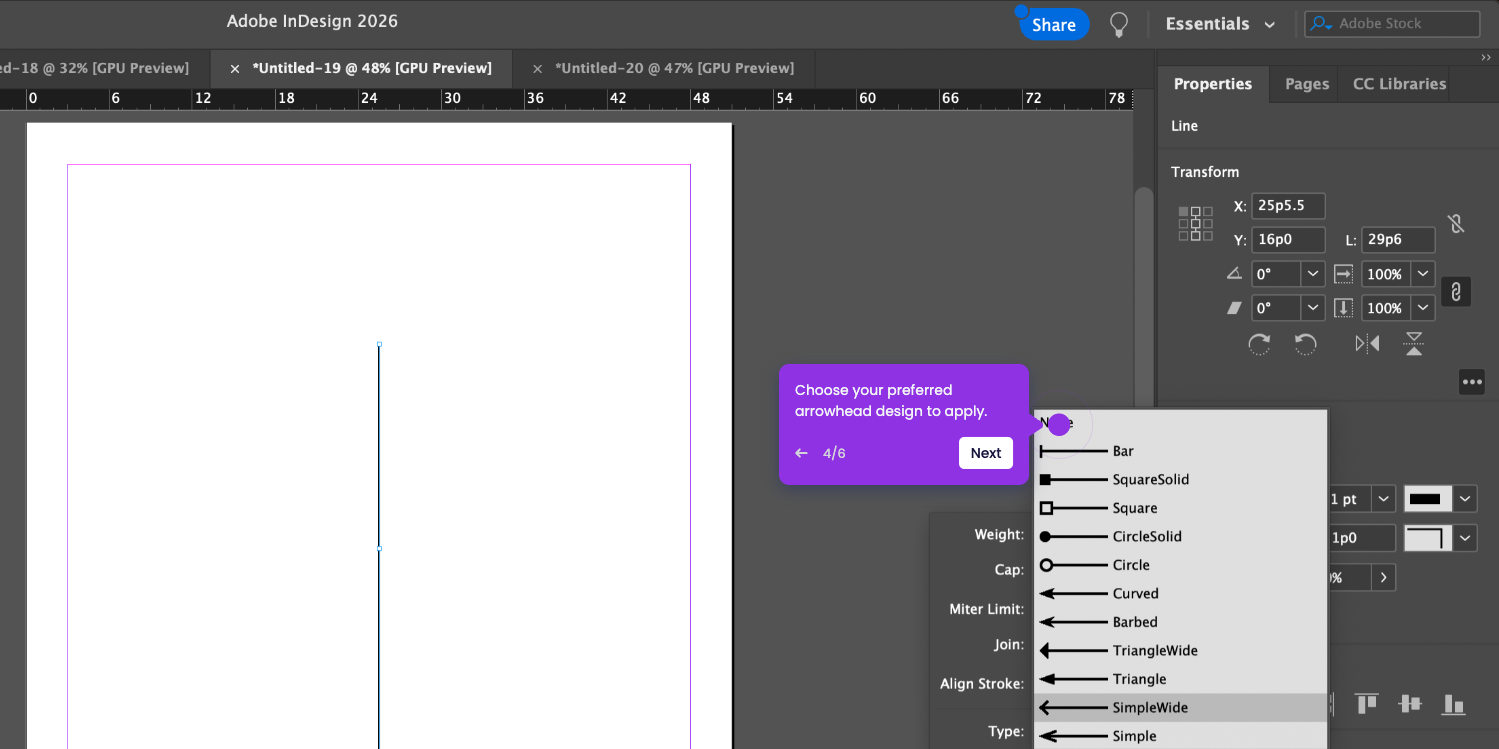
Task: Click the Share button
Action: [x=1054, y=24]
